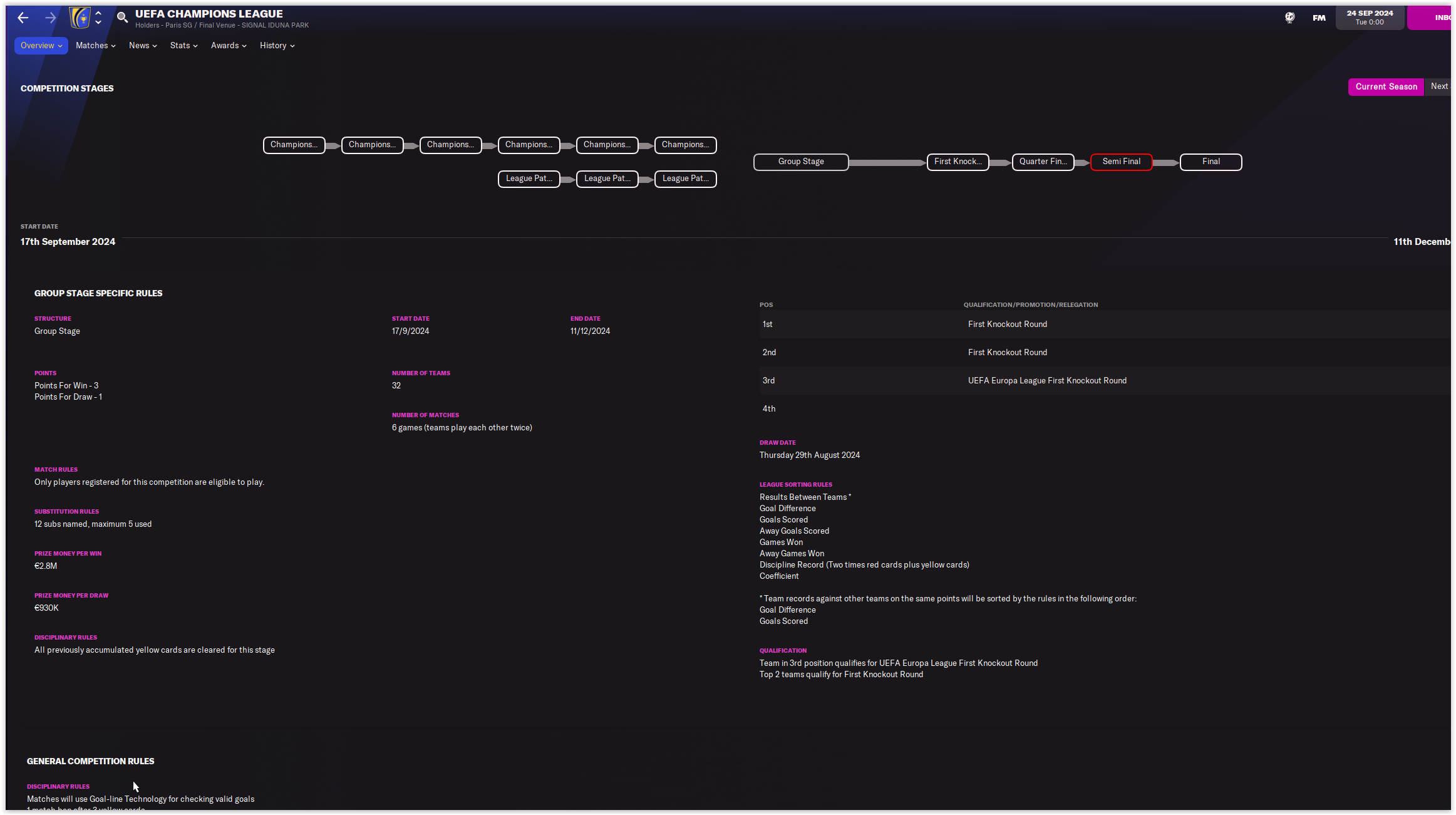Open the FM menu icon
Viewport: 1456px width, 815px height.
pyautogui.click(x=1319, y=18)
